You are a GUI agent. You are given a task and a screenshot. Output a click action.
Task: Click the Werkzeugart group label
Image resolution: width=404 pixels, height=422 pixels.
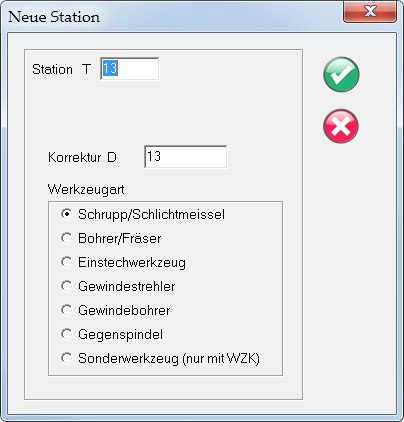point(86,190)
